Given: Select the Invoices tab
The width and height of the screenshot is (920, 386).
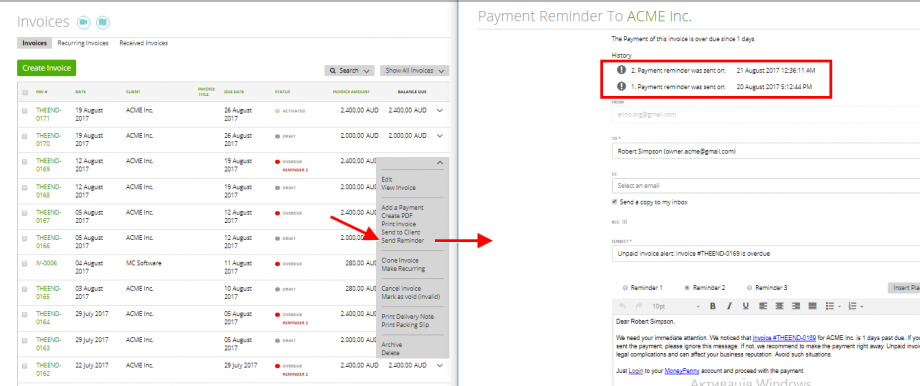Looking at the screenshot, I should click(x=35, y=43).
